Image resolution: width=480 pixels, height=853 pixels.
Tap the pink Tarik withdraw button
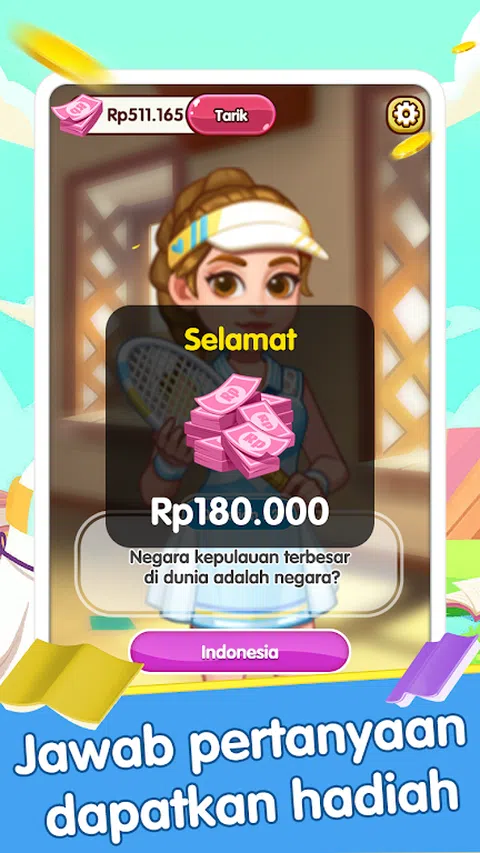pos(231,115)
